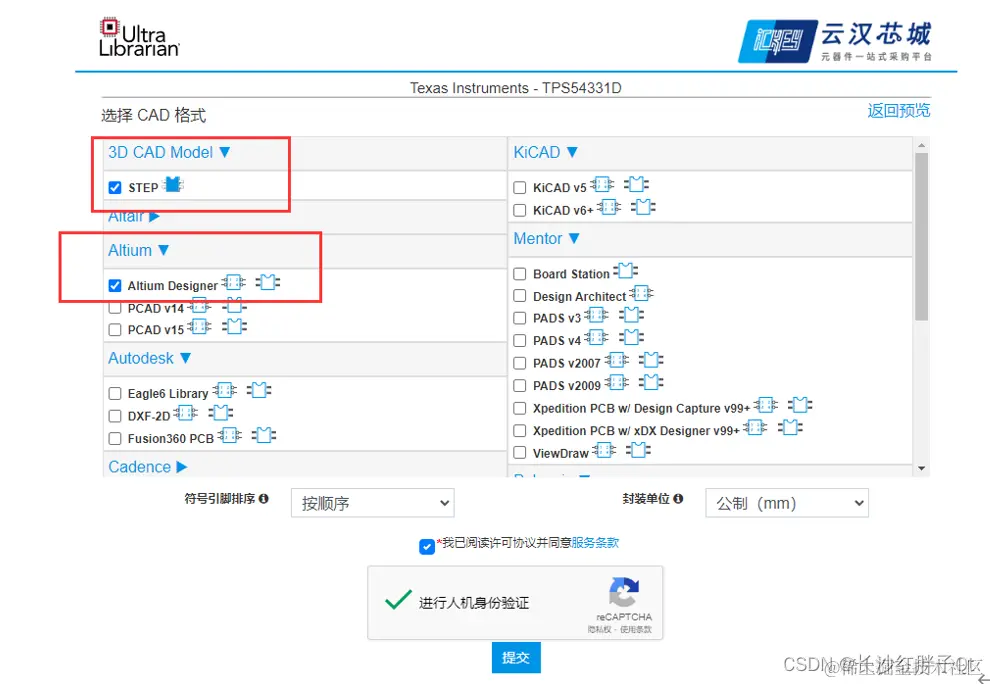Click KiCAD v5 footprint icon
Image resolution: width=990 pixels, height=684 pixels.
(x=636, y=184)
